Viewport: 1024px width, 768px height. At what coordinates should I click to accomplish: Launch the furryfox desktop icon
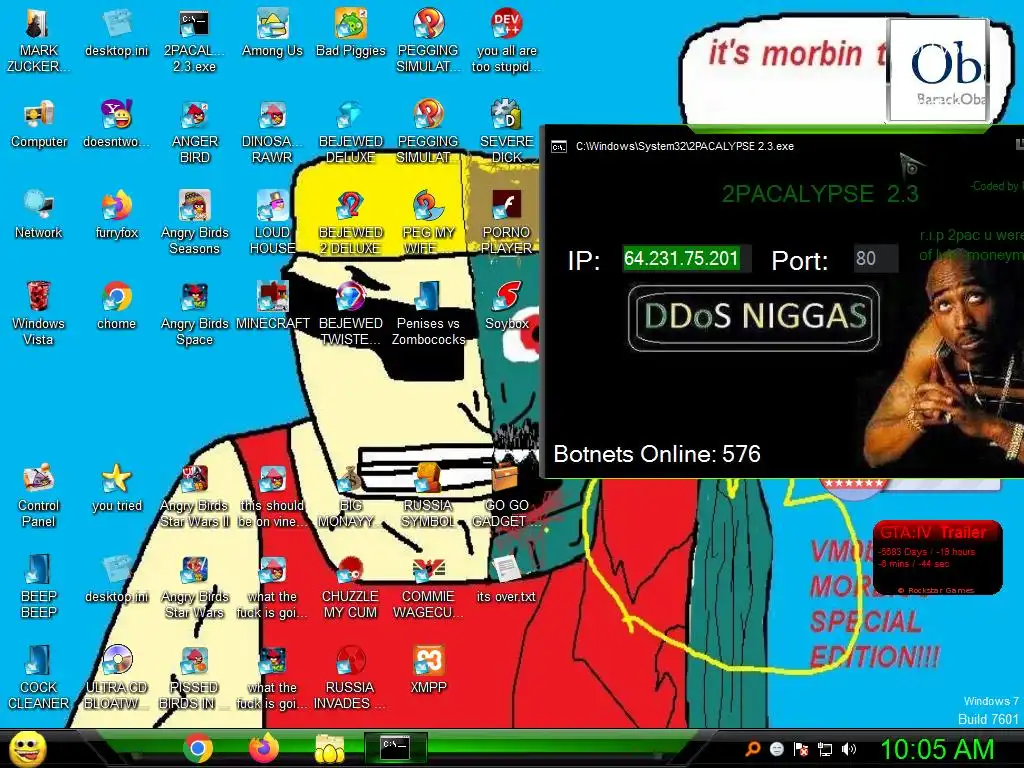116,214
